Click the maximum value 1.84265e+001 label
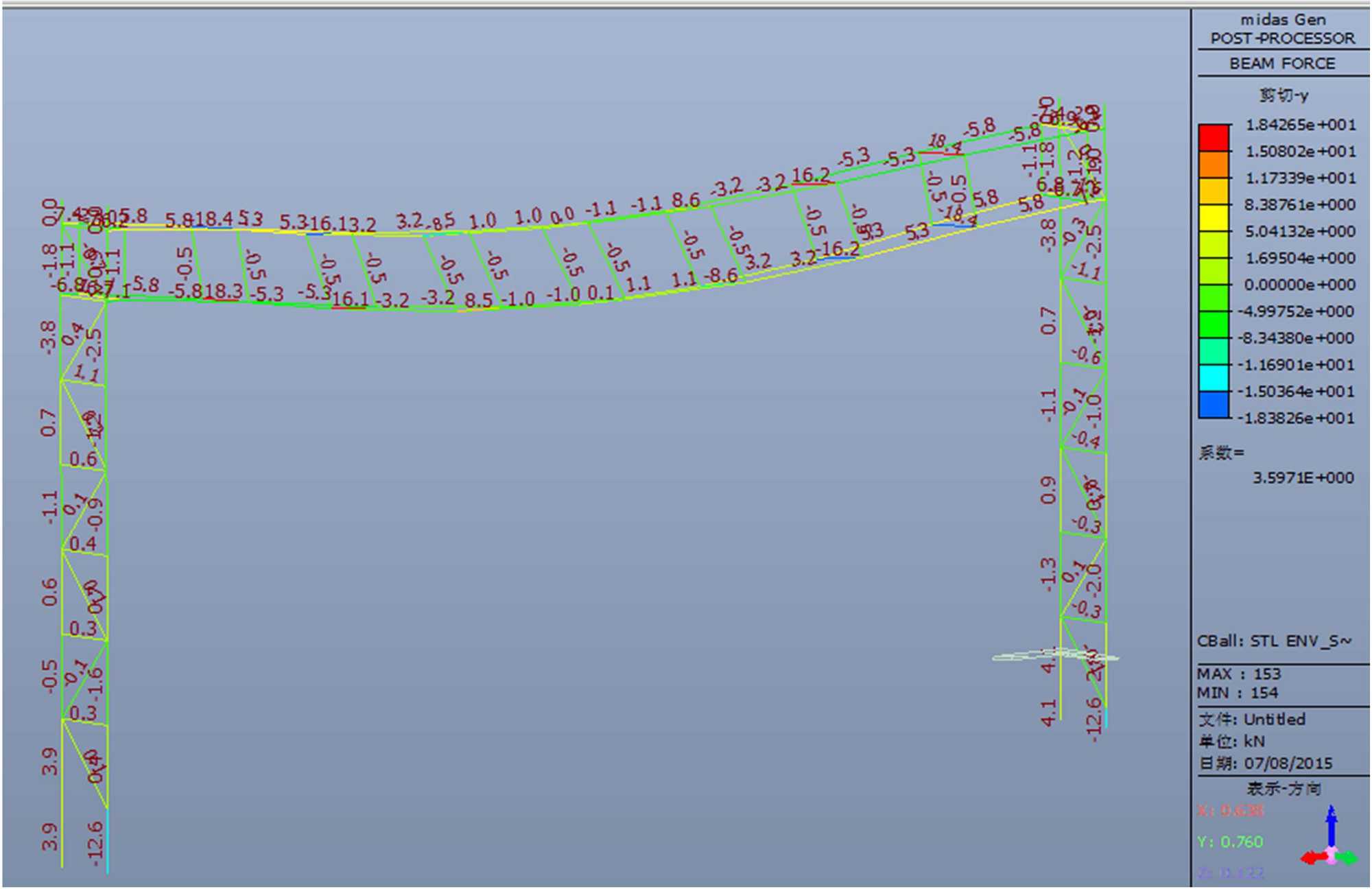The height and width of the screenshot is (889, 1372). point(1300,125)
